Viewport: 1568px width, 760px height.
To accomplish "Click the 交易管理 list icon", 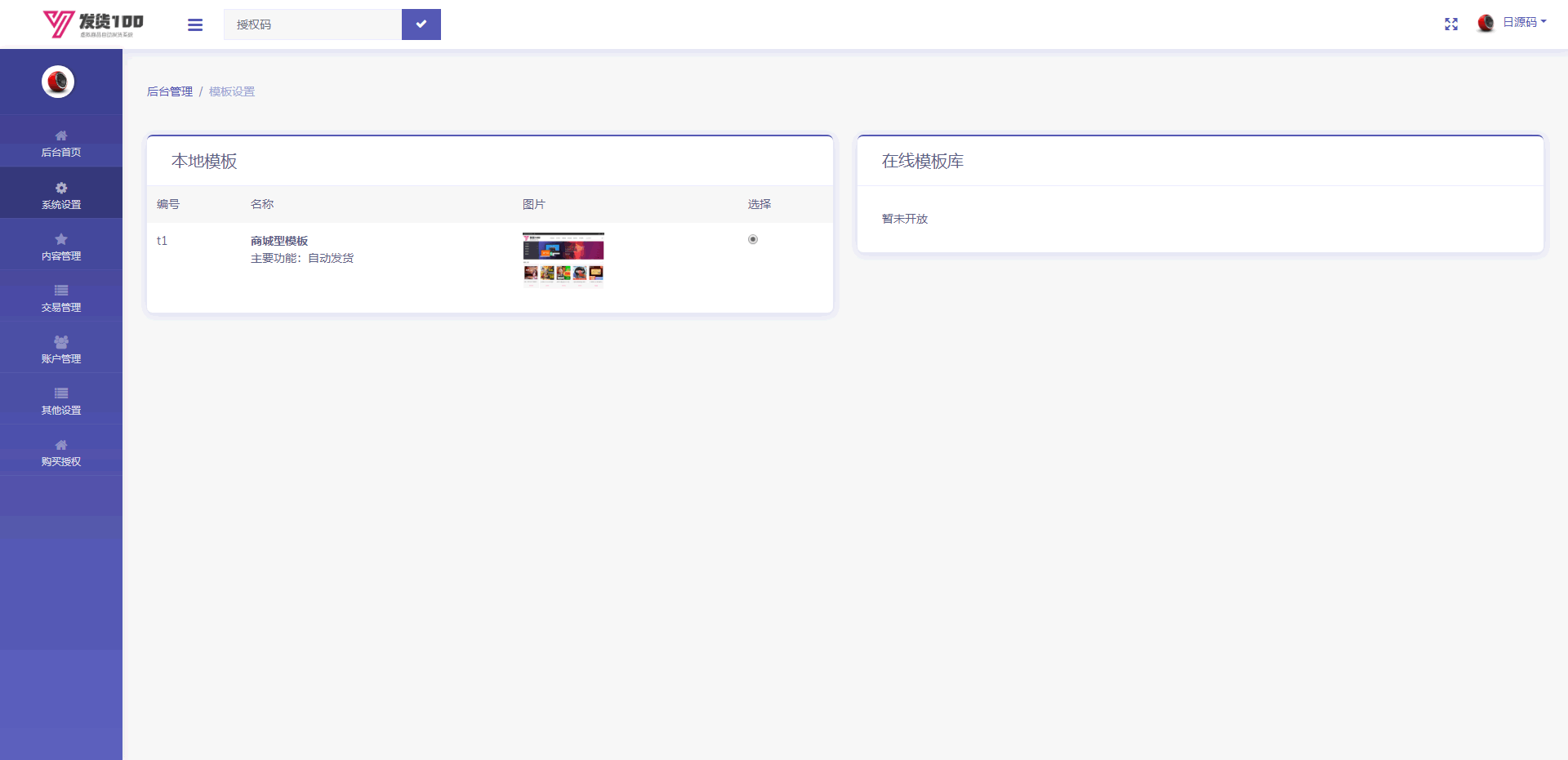I will click(x=61, y=291).
